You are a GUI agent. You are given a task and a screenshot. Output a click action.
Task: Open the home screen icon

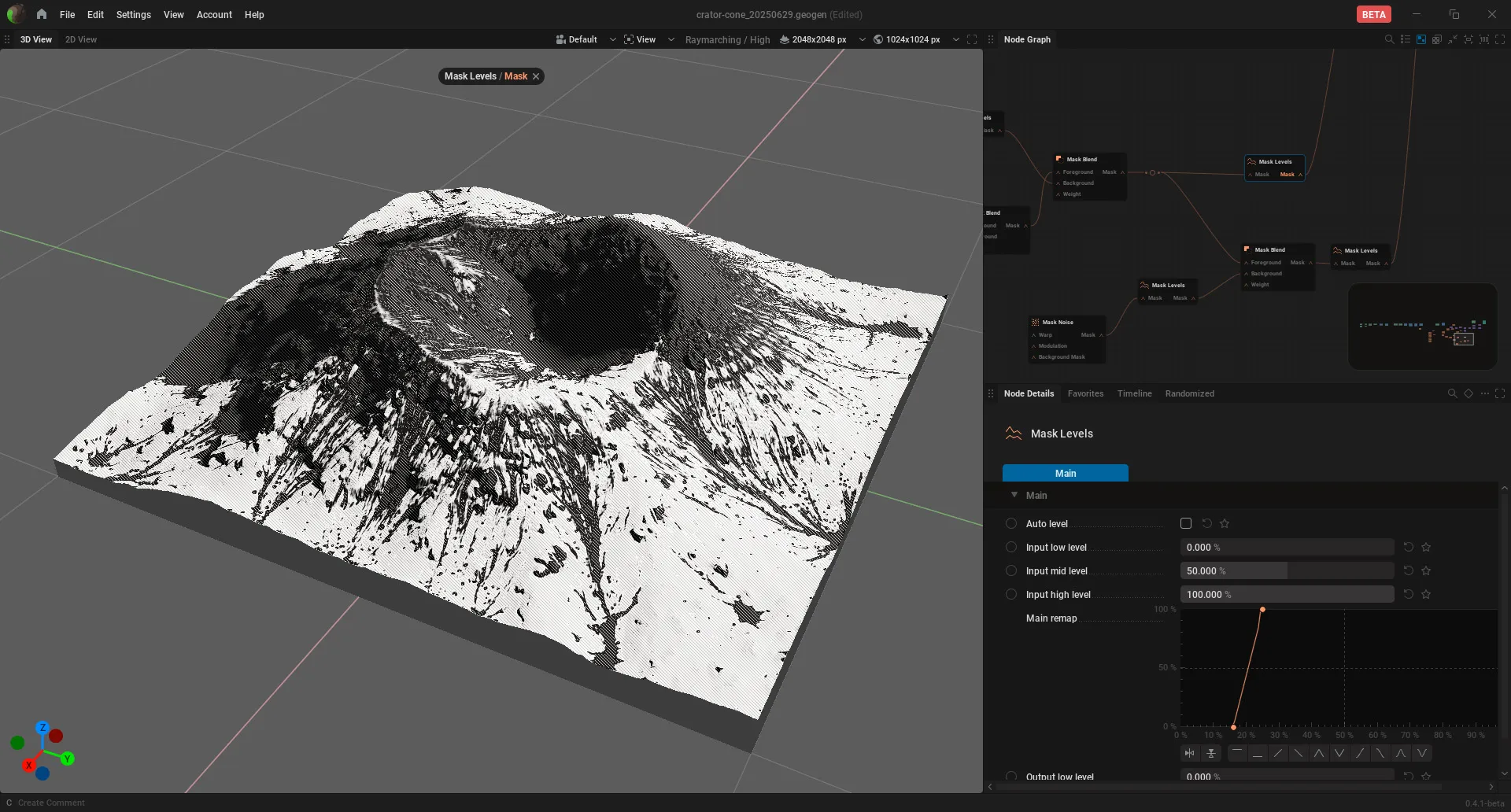click(x=41, y=14)
